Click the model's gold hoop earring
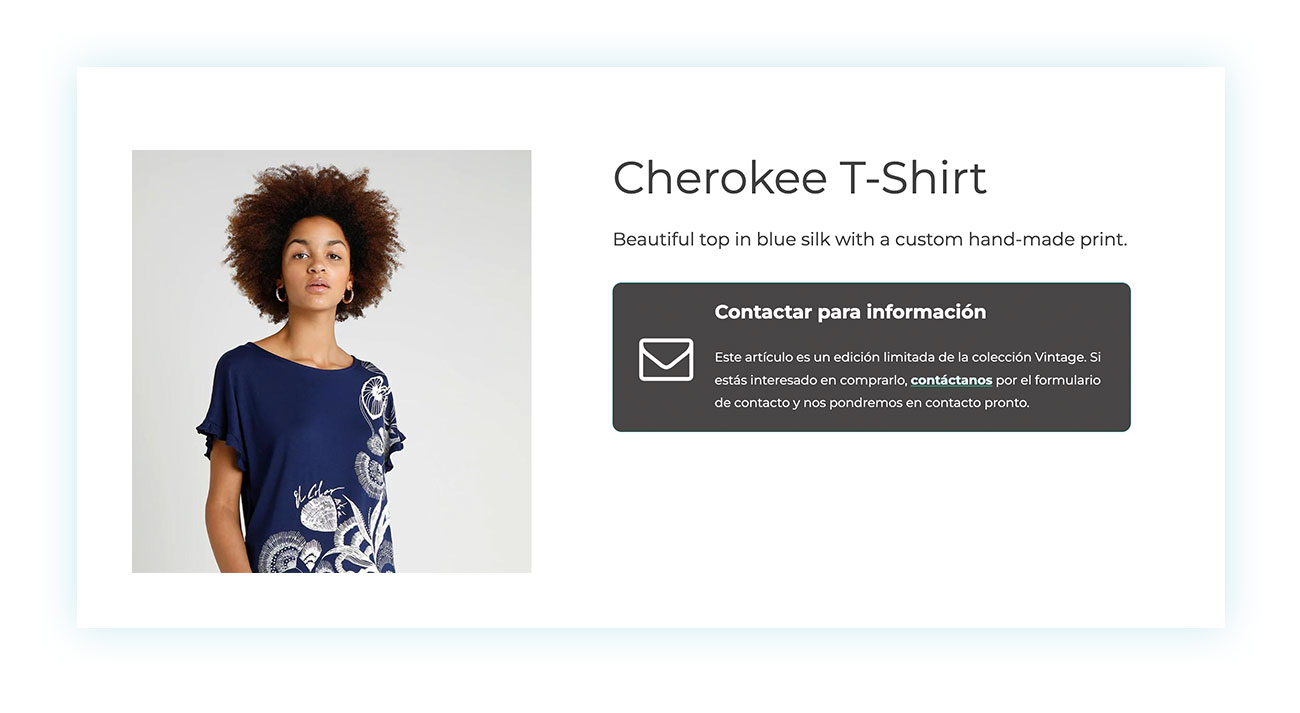Screen dimensions: 1300x713 click(347, 296)
